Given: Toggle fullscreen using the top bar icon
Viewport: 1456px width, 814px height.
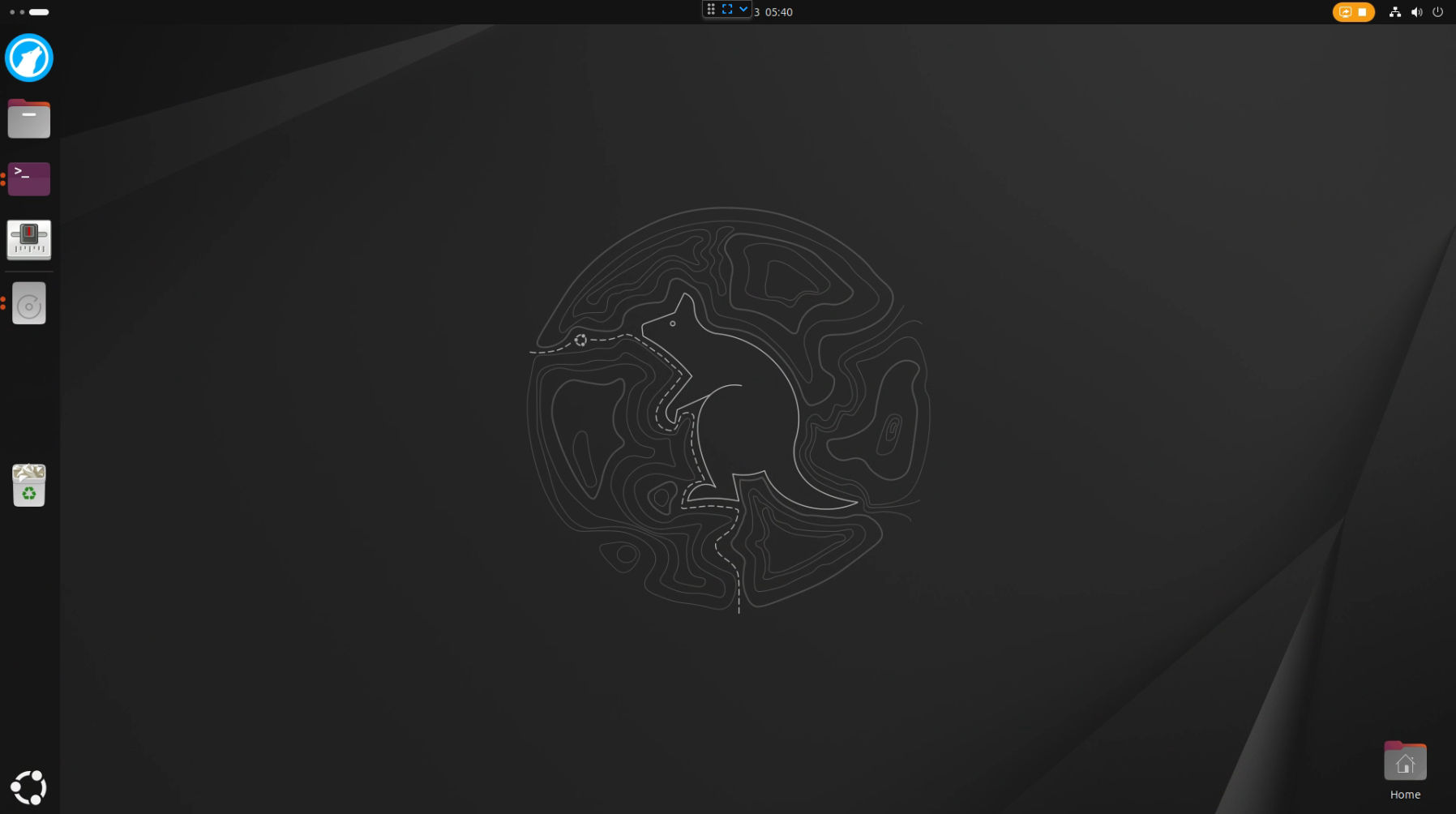Looking at the screenshot, I should pyautogui.click(x=726, y=9).
